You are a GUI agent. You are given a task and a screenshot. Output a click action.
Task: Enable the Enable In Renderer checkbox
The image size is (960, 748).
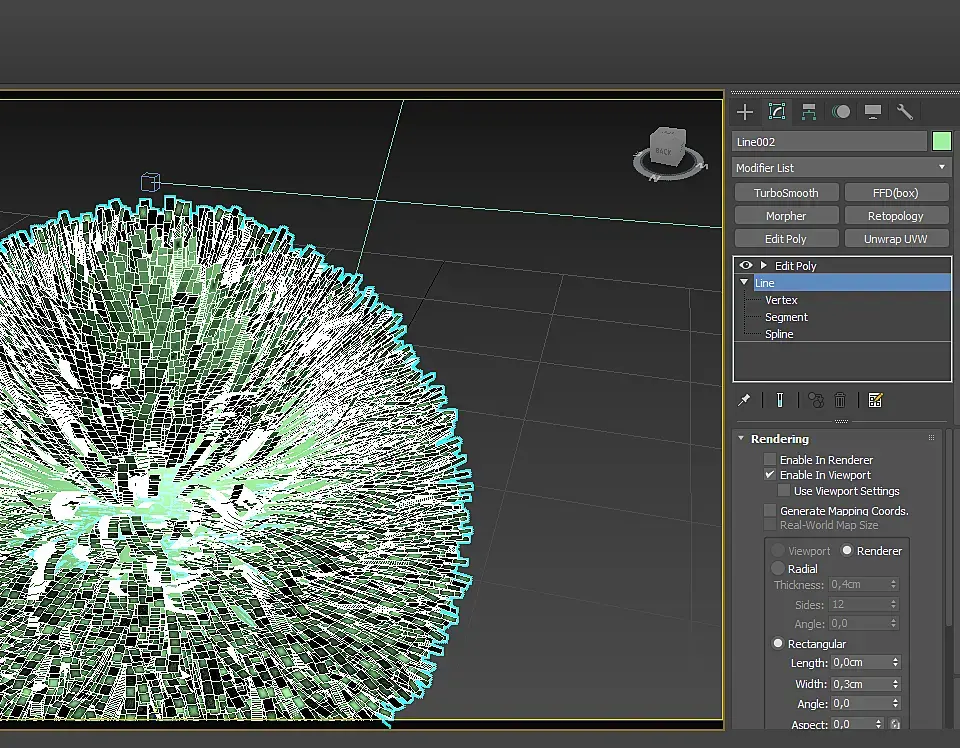tap(770, 460)
